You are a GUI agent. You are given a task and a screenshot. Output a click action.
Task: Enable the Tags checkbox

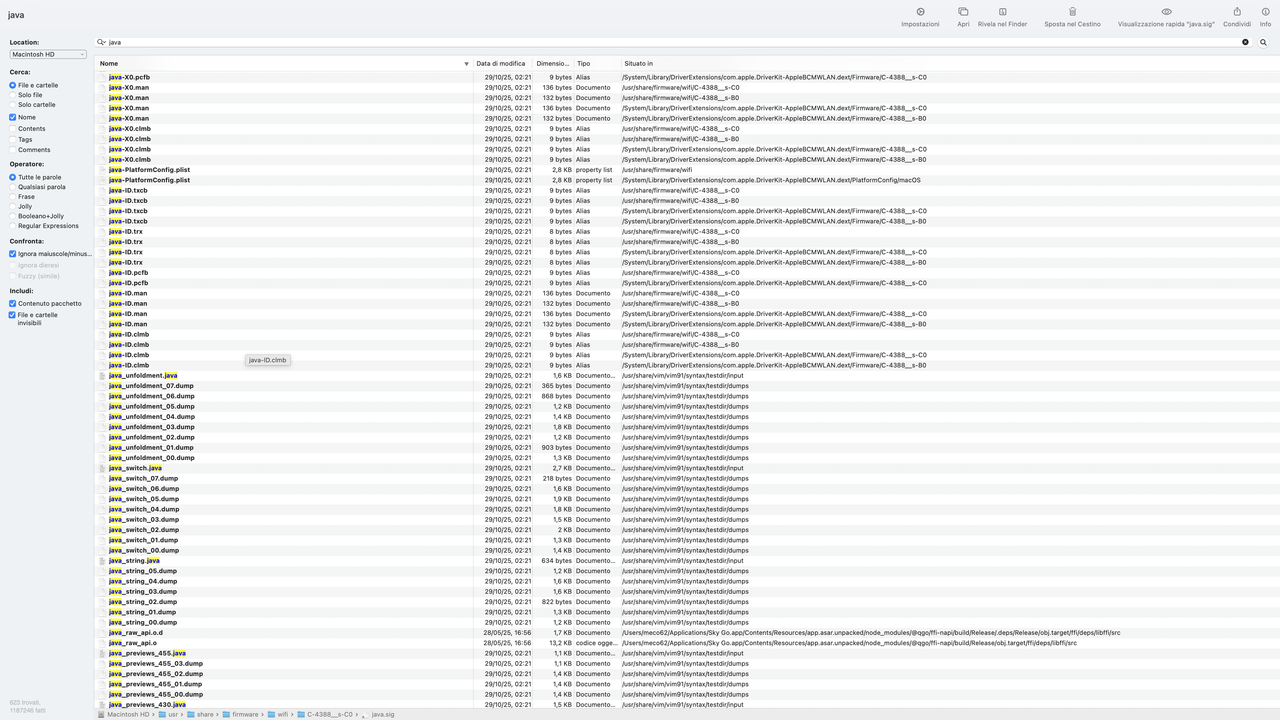[12, 139]
